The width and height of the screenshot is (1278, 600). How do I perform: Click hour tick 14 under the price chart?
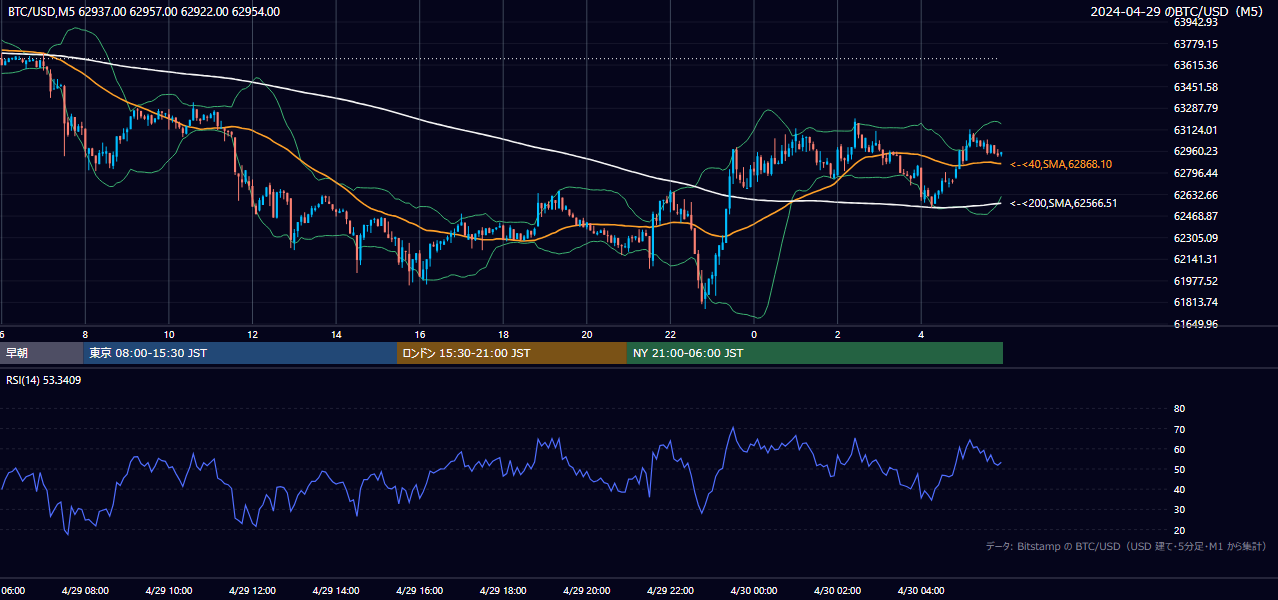coord(336,334)
